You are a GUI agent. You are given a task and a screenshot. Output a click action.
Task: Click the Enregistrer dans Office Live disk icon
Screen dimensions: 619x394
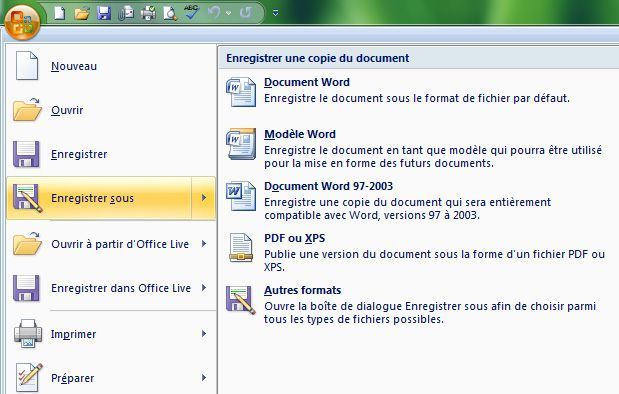26,288
